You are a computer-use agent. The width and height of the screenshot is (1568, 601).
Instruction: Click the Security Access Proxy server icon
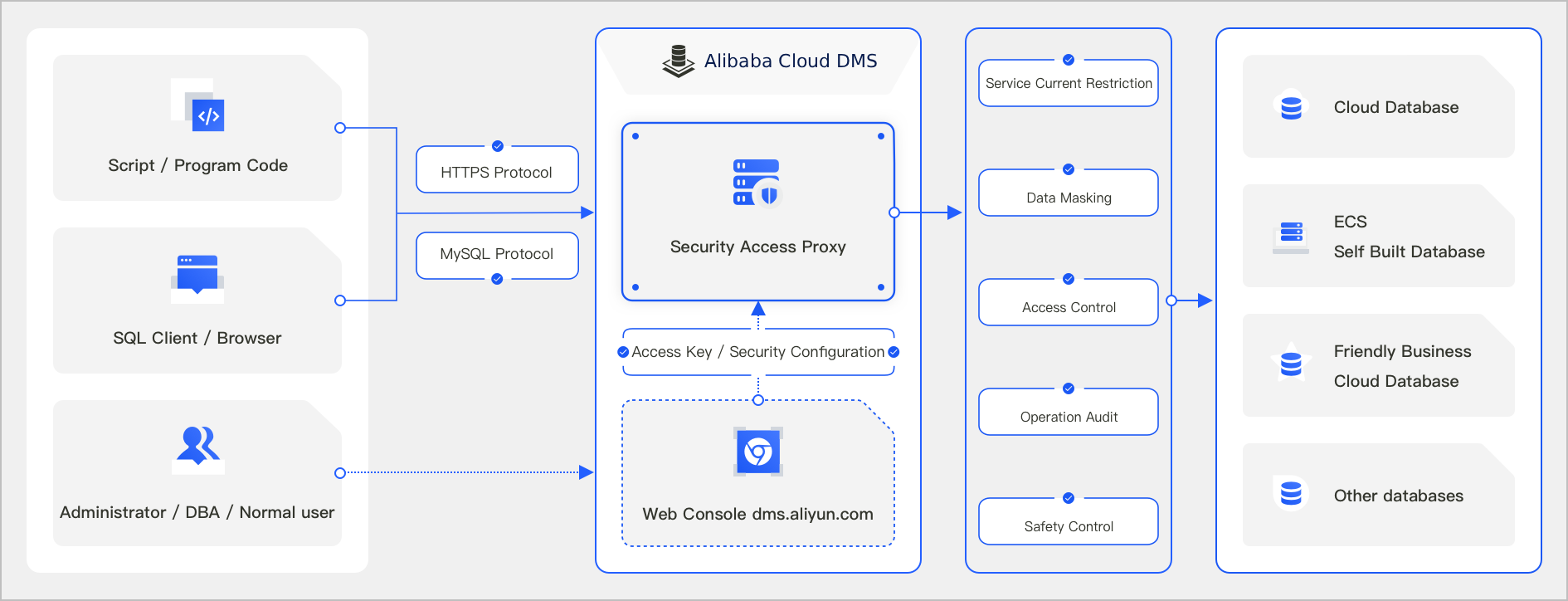(x=757, y=183)
